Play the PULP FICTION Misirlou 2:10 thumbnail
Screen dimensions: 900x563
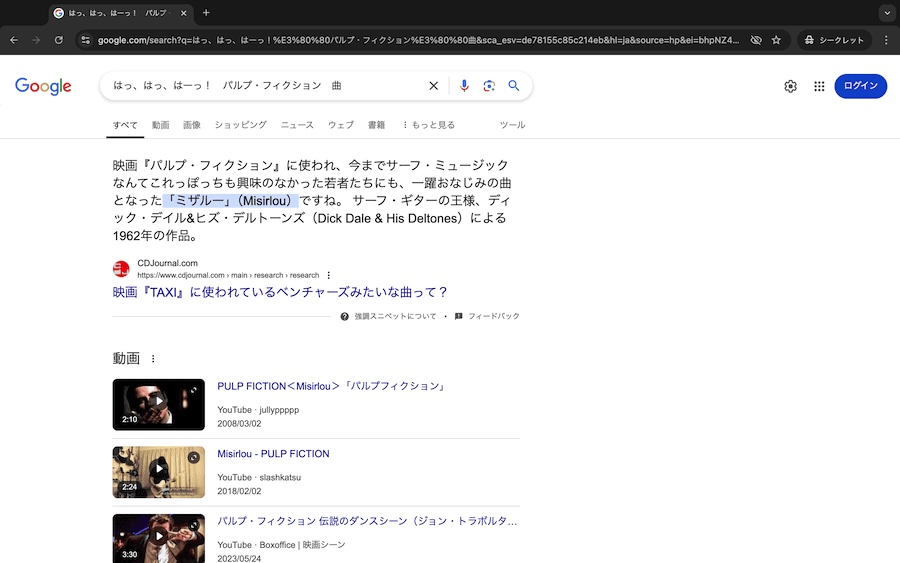coord(158,405)
